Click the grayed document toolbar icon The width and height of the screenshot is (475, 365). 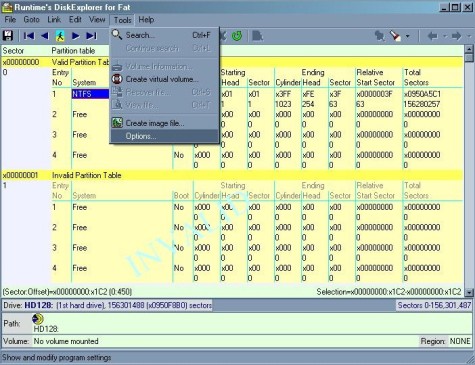[257, 36]
